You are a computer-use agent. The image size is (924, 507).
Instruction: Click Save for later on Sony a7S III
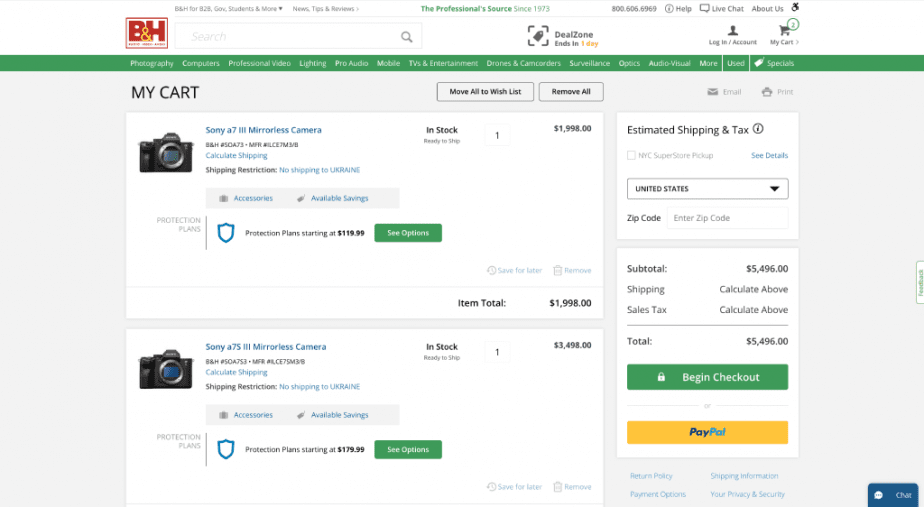pyautogui.click(x=514, y=487)
